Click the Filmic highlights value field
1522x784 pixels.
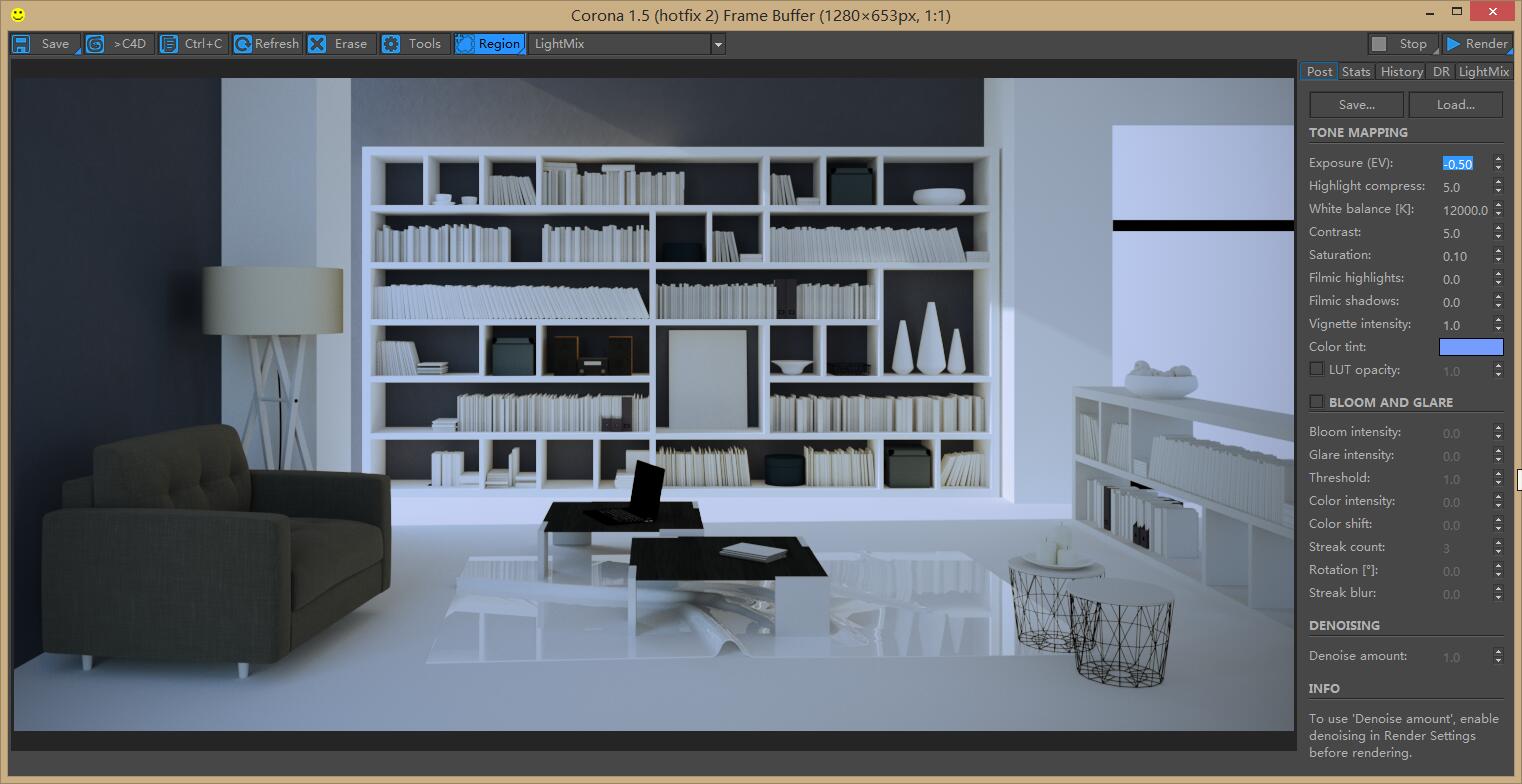1465,279
